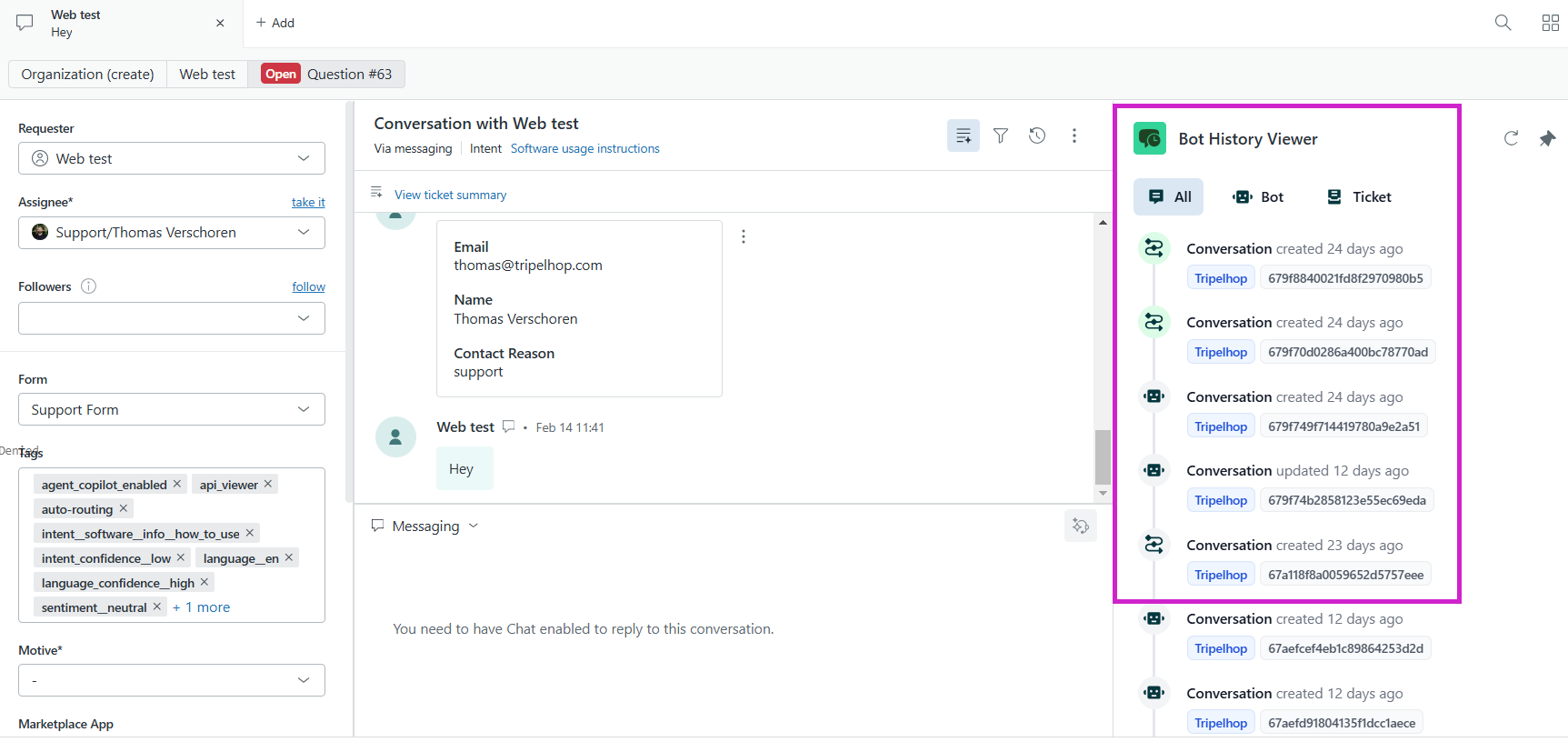Close the Web test ticket tab
This screenshot has height=742, width=1568.
[x=220, y=24]
